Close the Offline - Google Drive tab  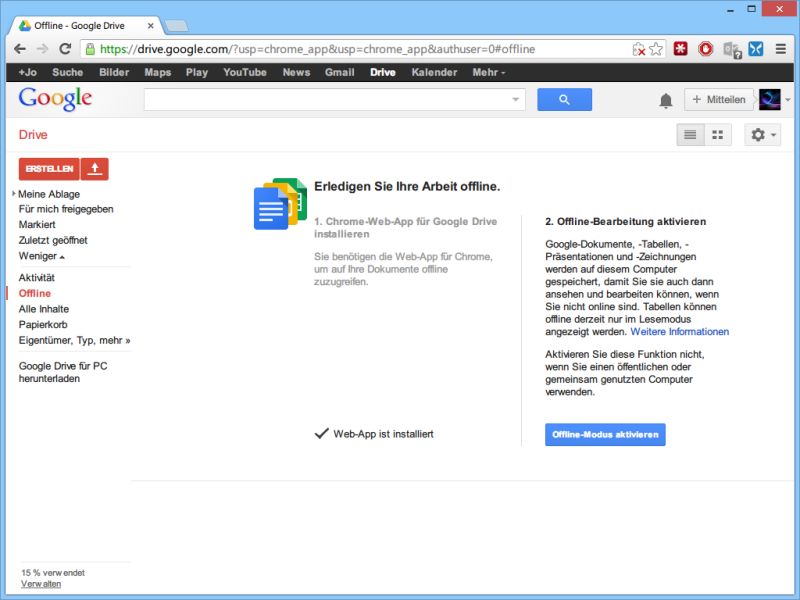pos(150,26)
